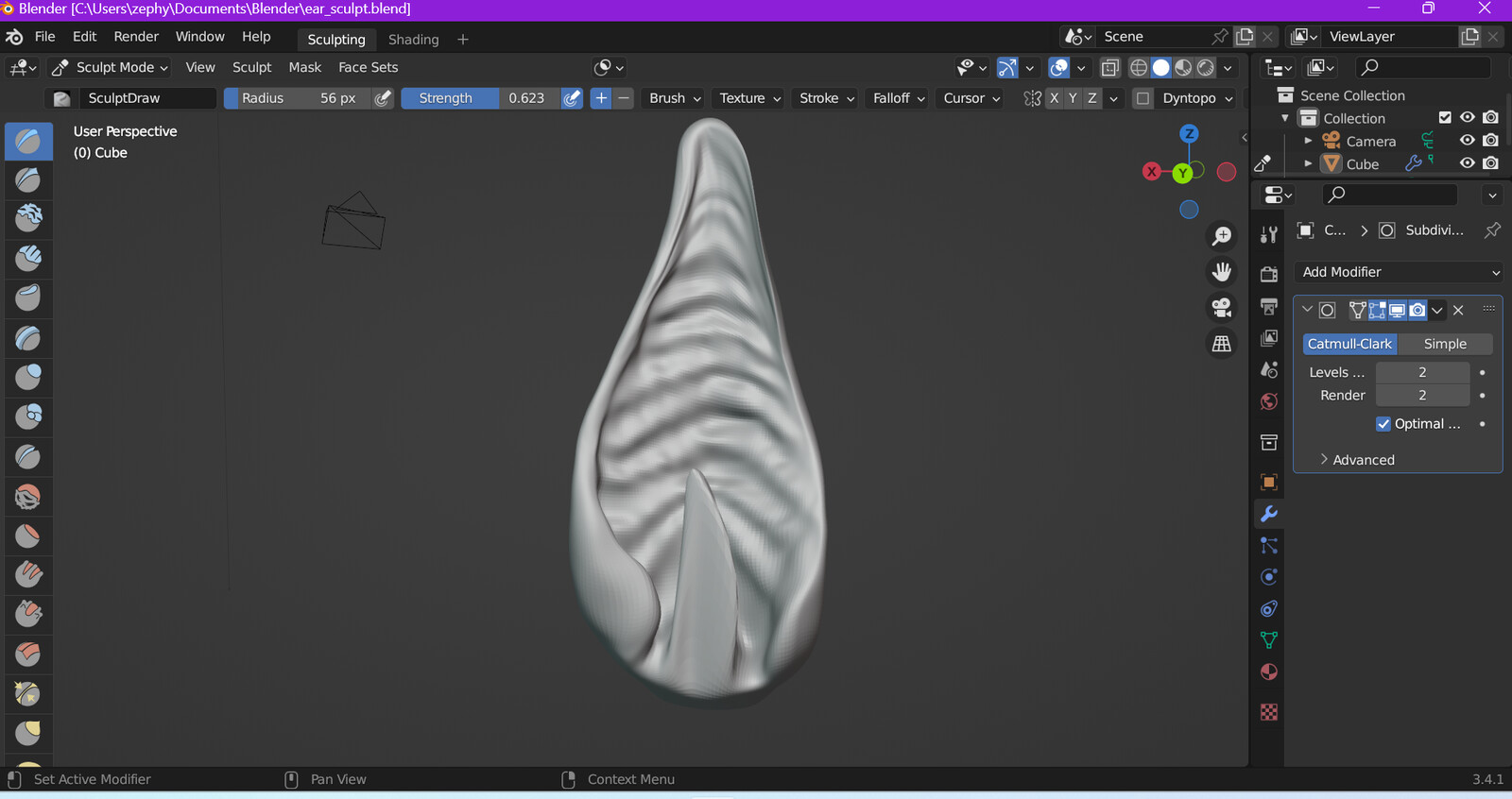The height and width of the screenshot is (799, 1512).
Task: Click the pan view hand icon
Action: click(x=1222, y=272)
